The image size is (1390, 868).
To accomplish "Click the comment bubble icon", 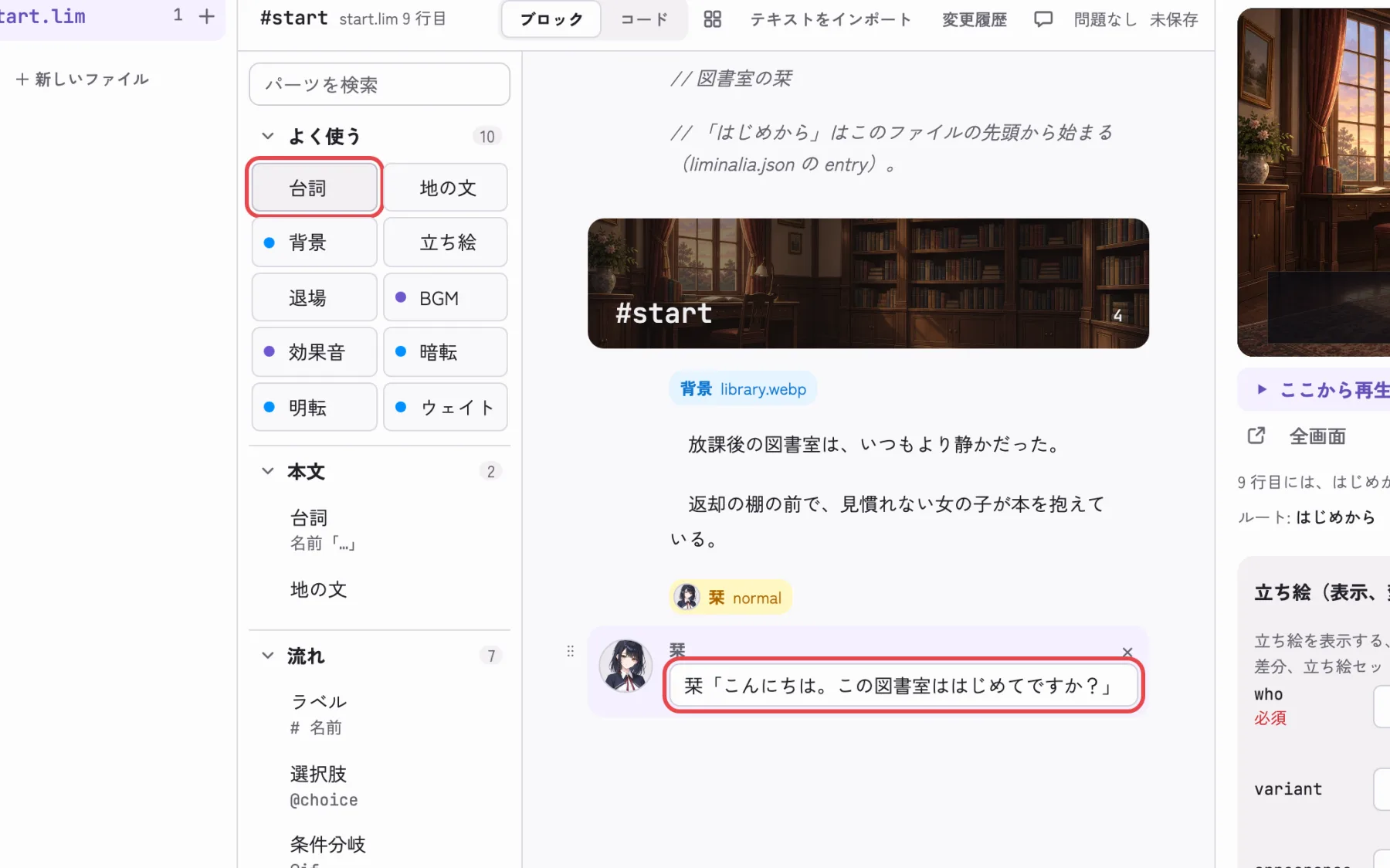I will click(1043, 19).
